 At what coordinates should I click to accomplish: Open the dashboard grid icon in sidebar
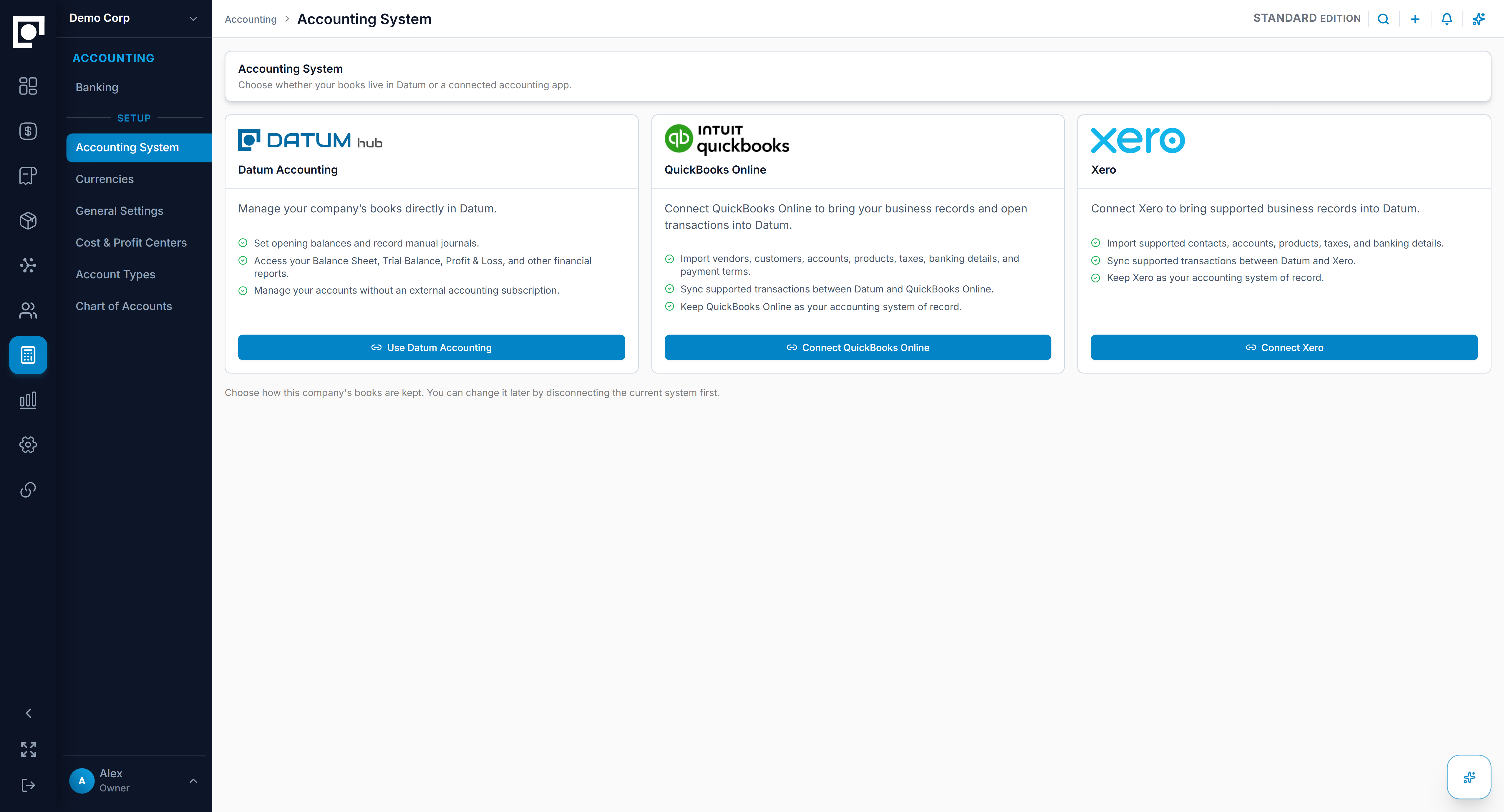click(28, 86)
